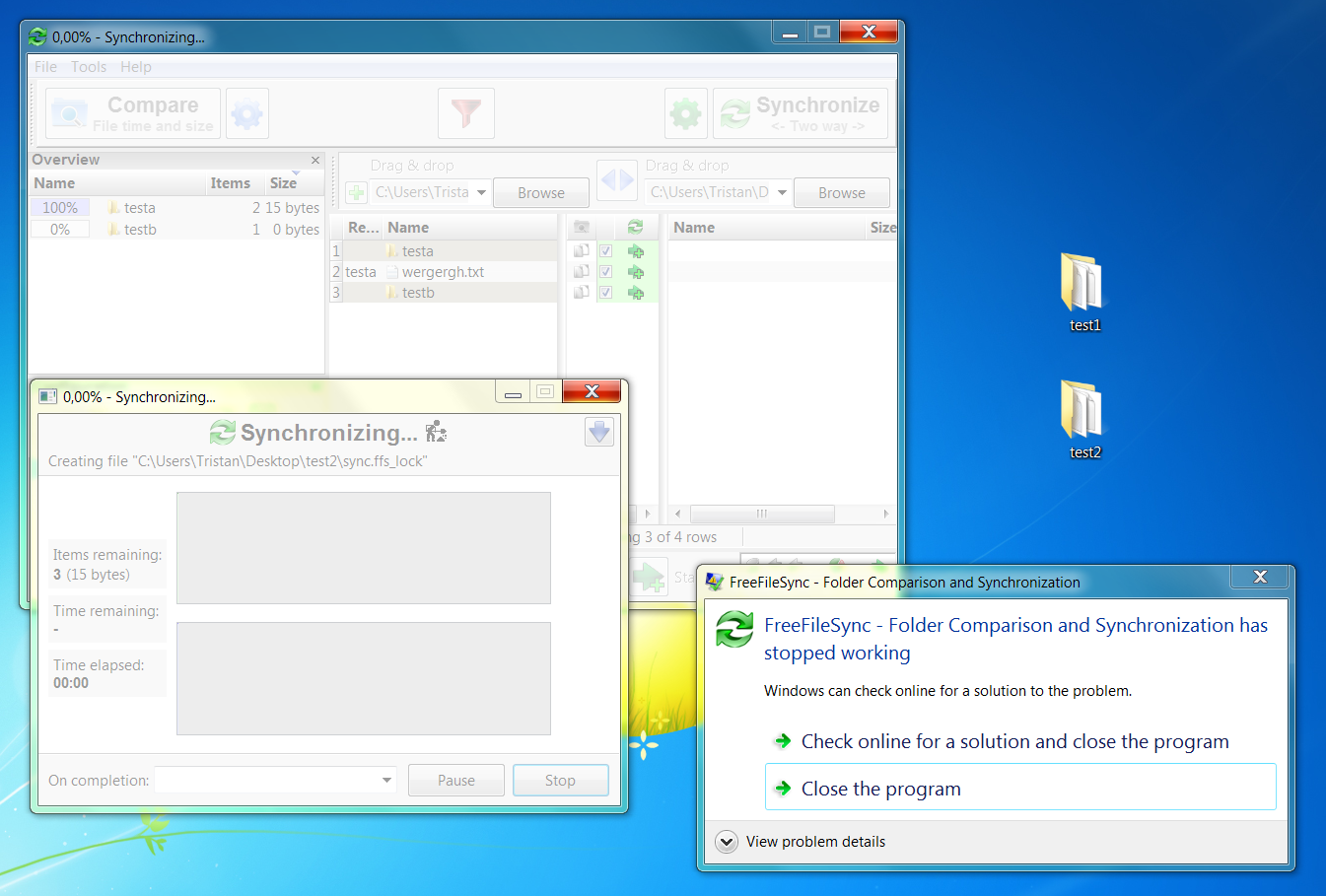Click left-only category icon for wergergh.txt row
Viewport: 1326px width, 896px height.
582,272
